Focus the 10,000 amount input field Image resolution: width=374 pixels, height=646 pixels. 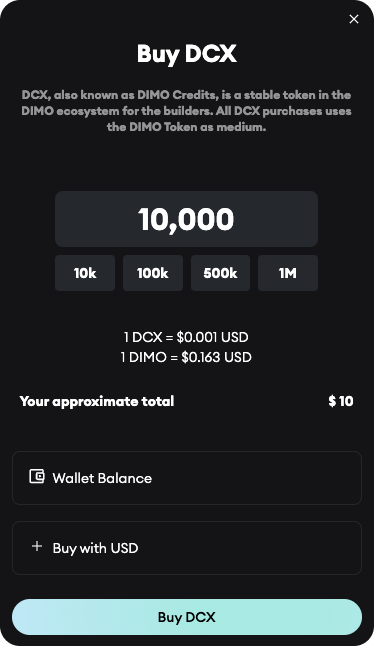click(x=187, y=219)
